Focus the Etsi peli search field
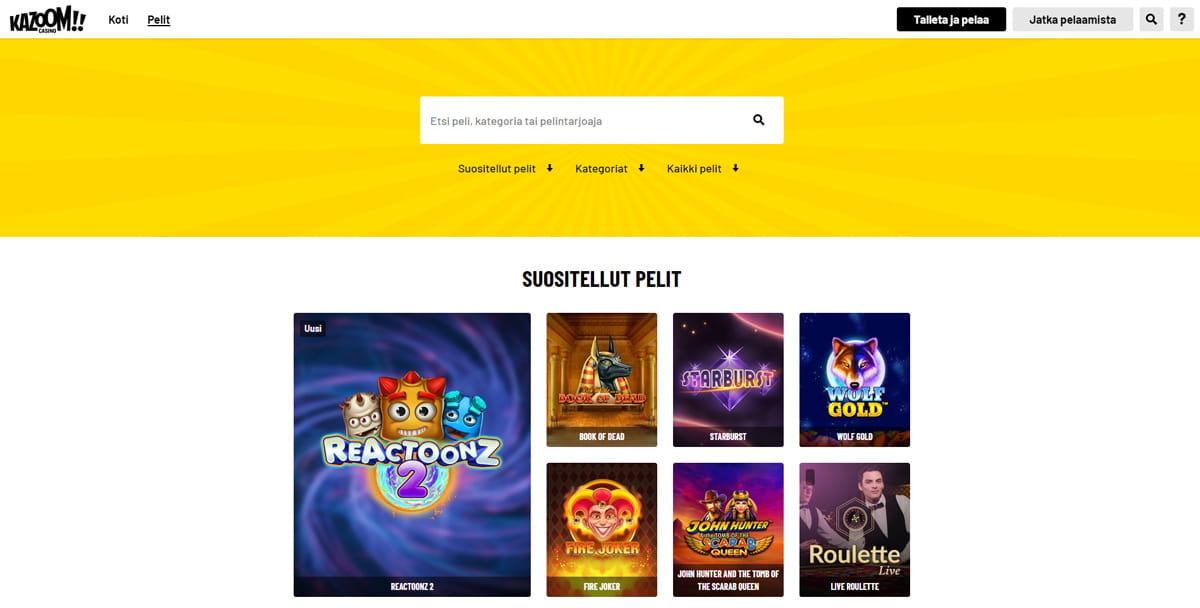Viewport: 1200px width, 608px height. pyautogui.click(x=585, y=120)
